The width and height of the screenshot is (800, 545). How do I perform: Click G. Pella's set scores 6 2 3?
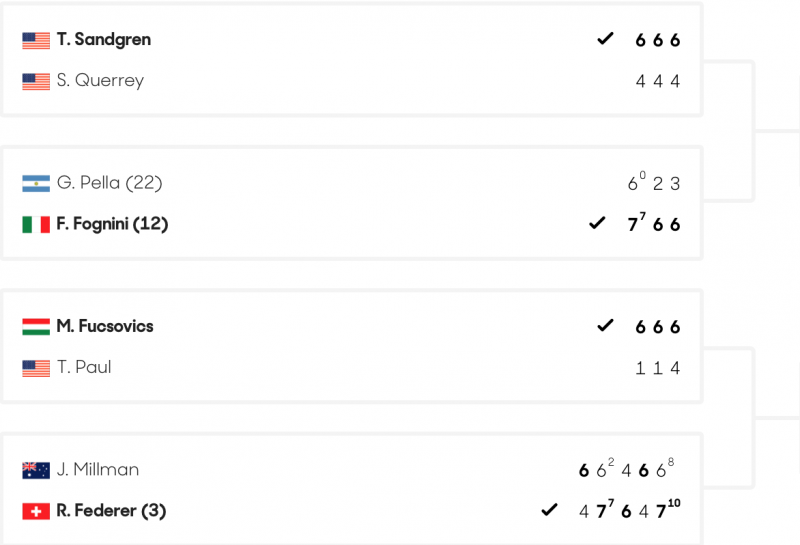tap(654, 182)
